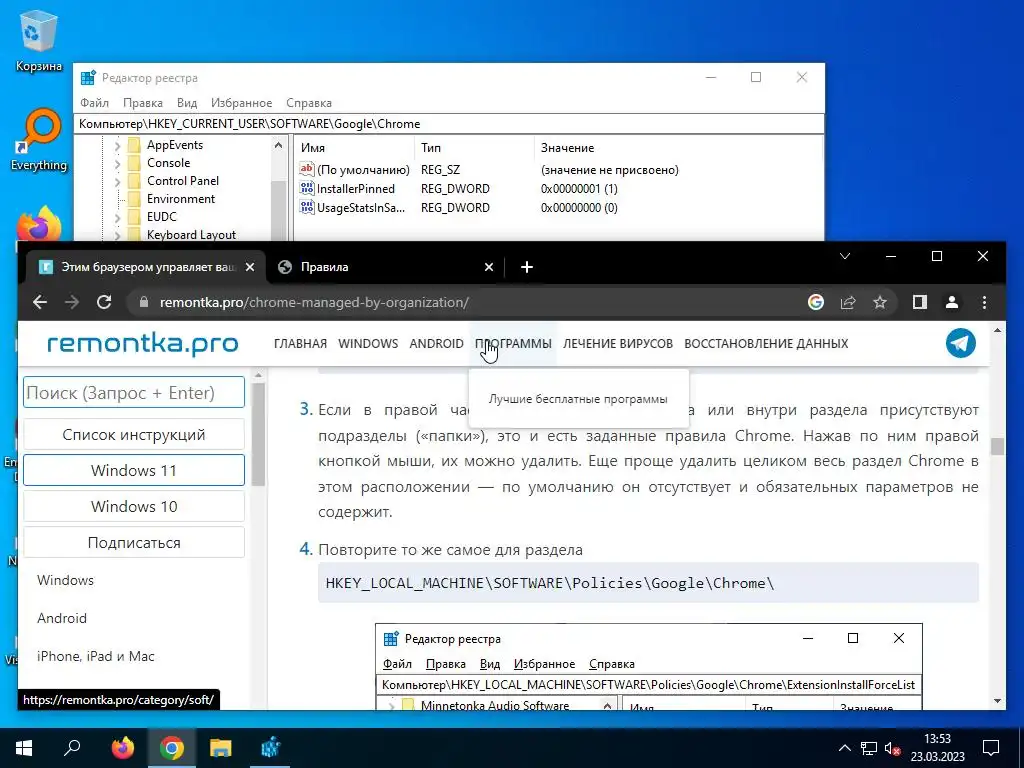Image resolution: width=1024 pixels, height=768 pixels.
Task: Open 'ВОССТАНОВЛЕНИЕ ДАННЫХ' nav link
Action: pos(766,344)
